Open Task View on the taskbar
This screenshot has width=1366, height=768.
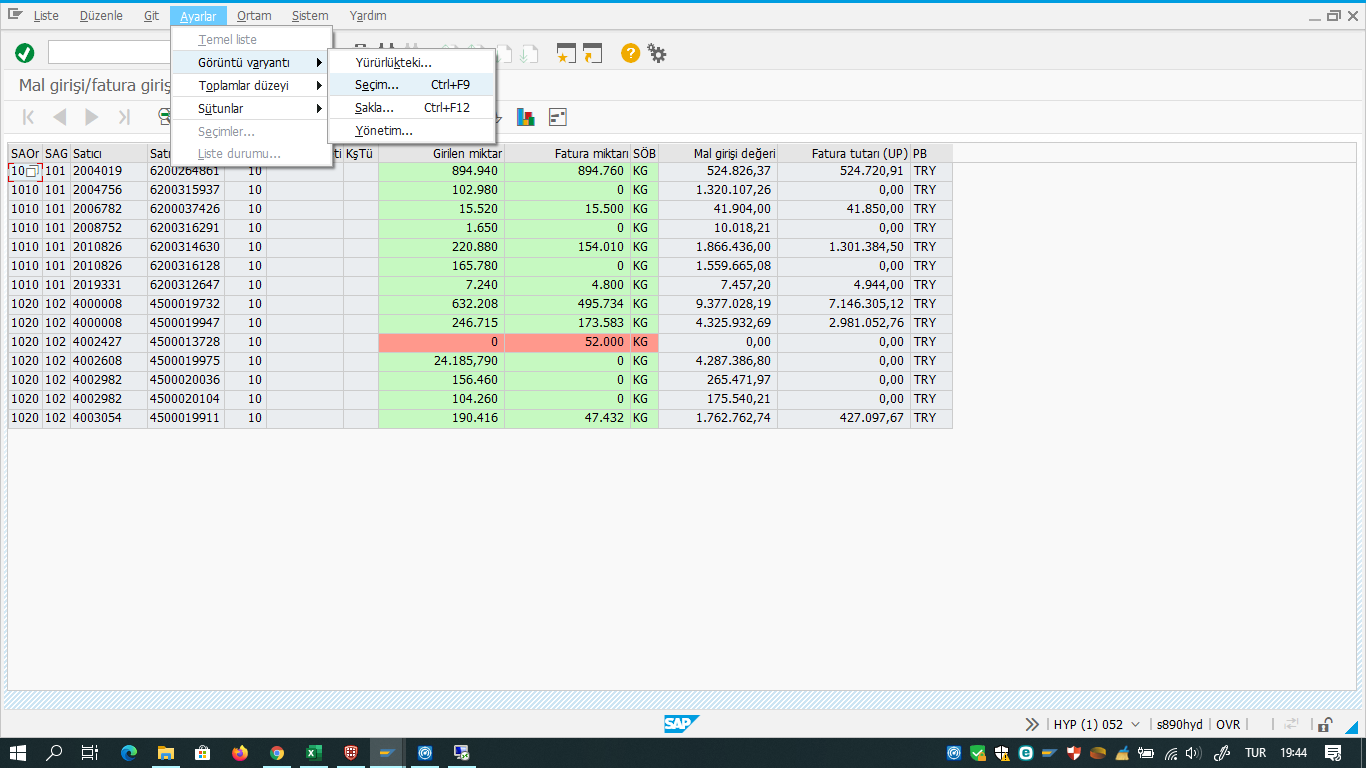click(x=90, y=753)
